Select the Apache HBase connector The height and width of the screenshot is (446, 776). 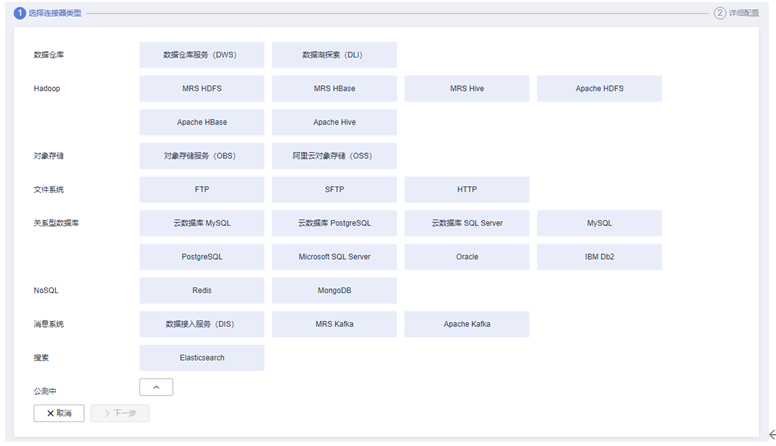(201, 122)
